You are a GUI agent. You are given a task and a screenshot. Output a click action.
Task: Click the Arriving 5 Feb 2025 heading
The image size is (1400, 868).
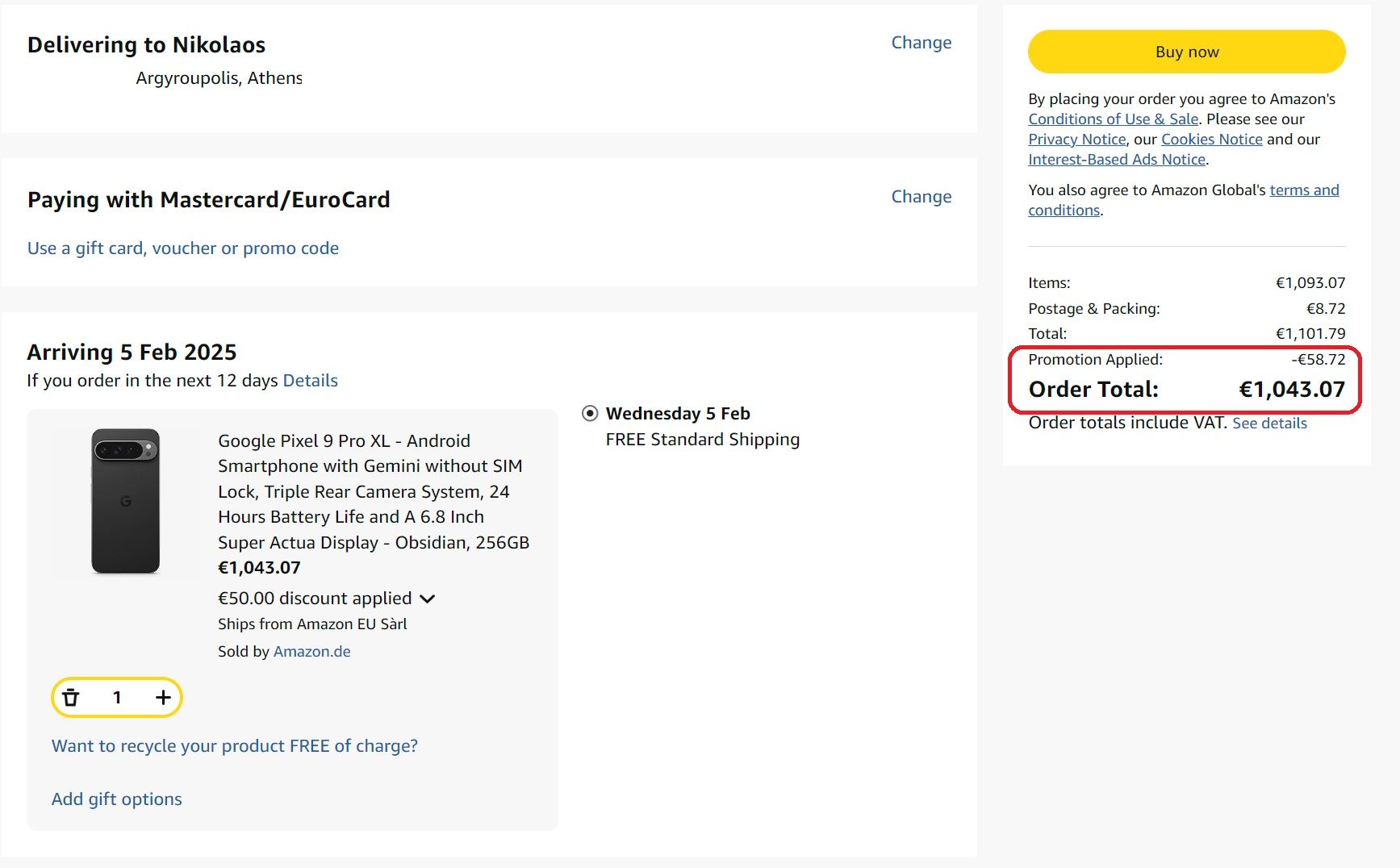tap(132, 353)
